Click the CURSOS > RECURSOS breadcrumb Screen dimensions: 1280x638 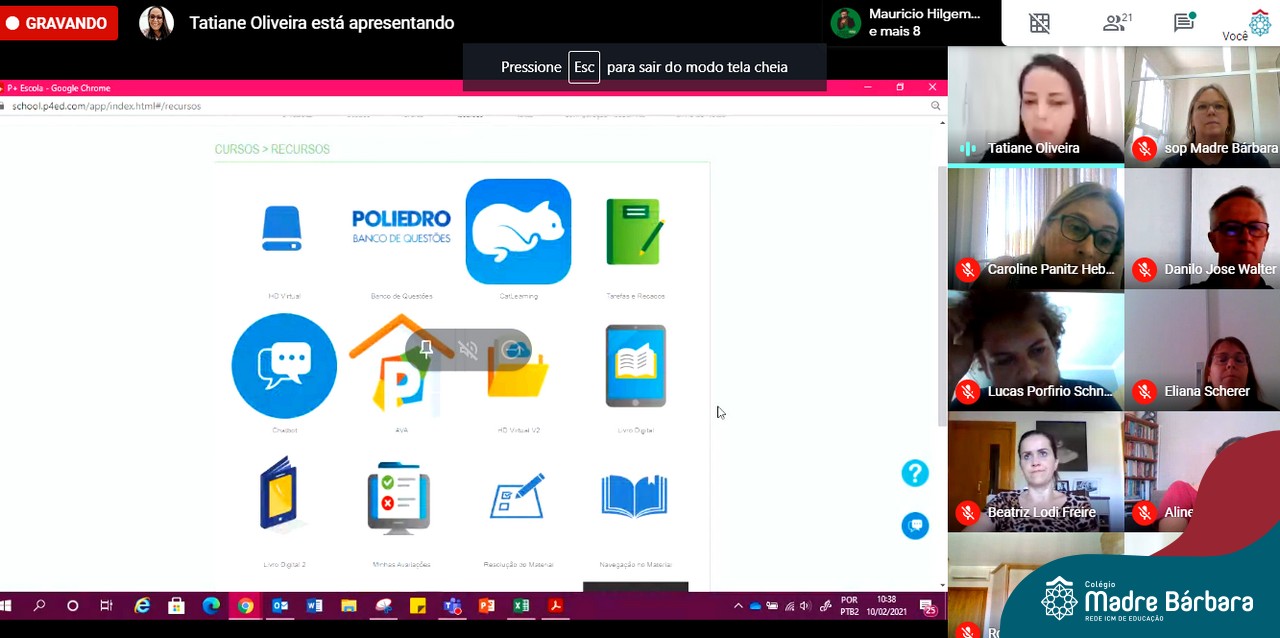(x=272, y=149)
